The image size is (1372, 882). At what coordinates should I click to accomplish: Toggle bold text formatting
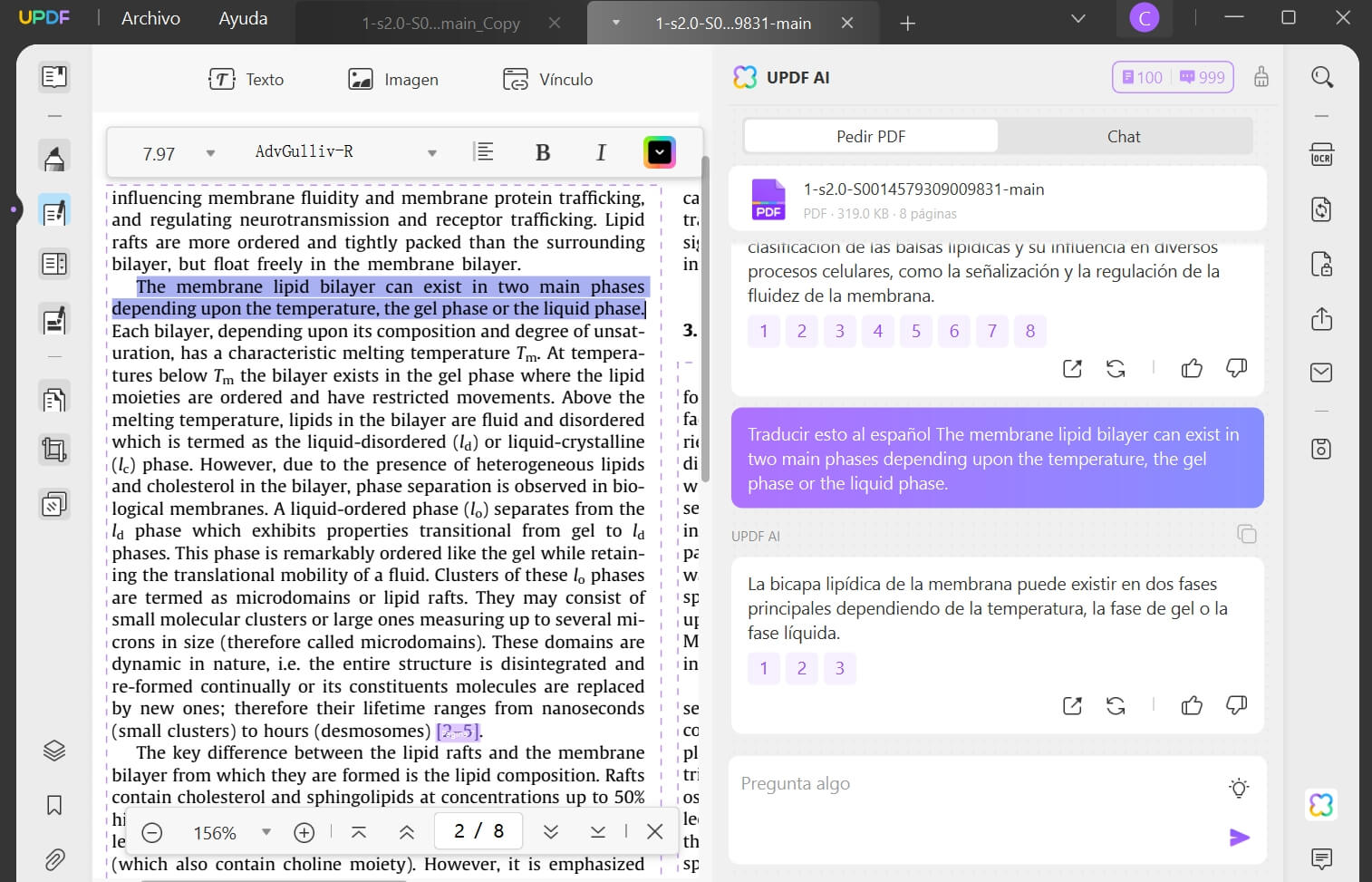coord(543,152)
